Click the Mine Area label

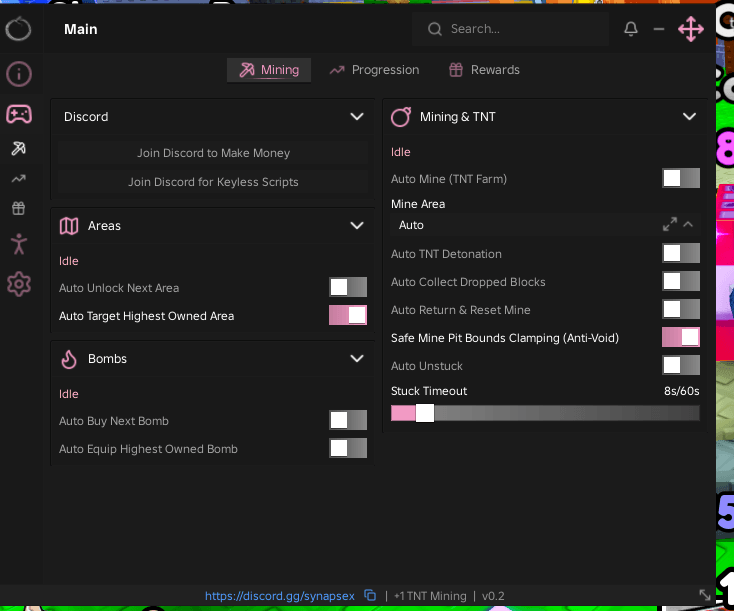click(418, 204)
